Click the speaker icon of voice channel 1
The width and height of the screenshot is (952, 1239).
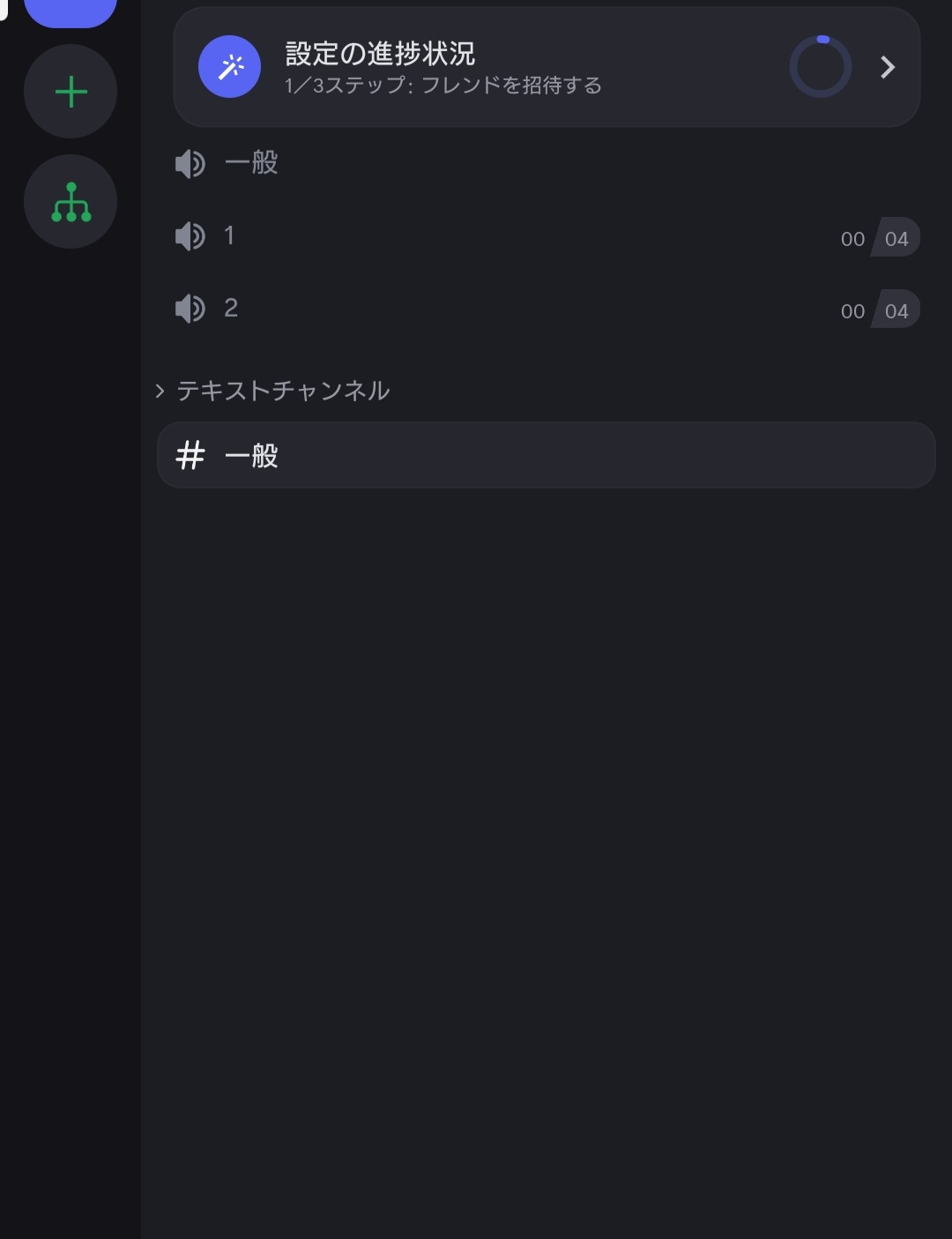(x=190, y=235)
